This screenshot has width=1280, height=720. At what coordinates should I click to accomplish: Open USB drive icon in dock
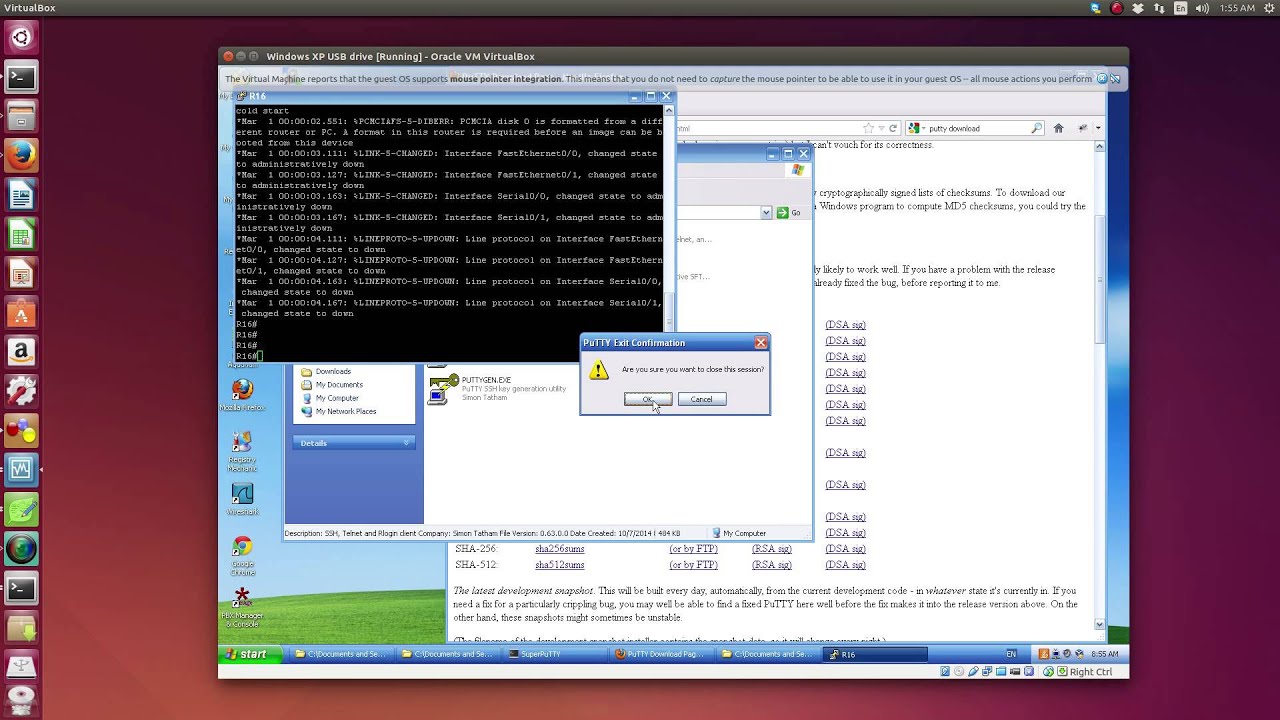pos(21,666)
